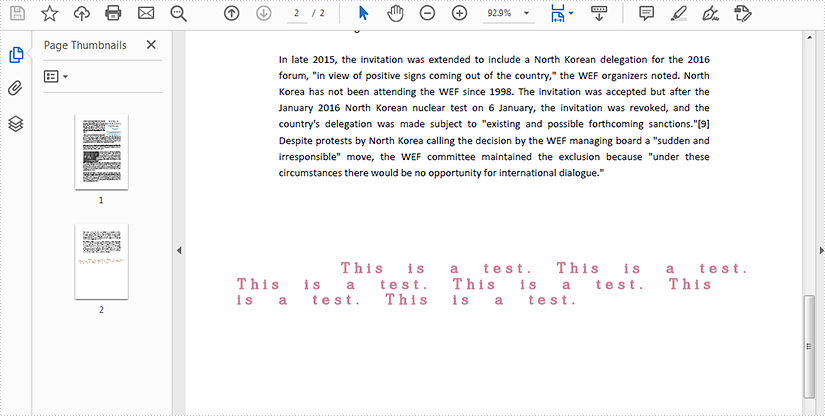
Task: Add a sticky note comment
Action: (x=647, y=13)
